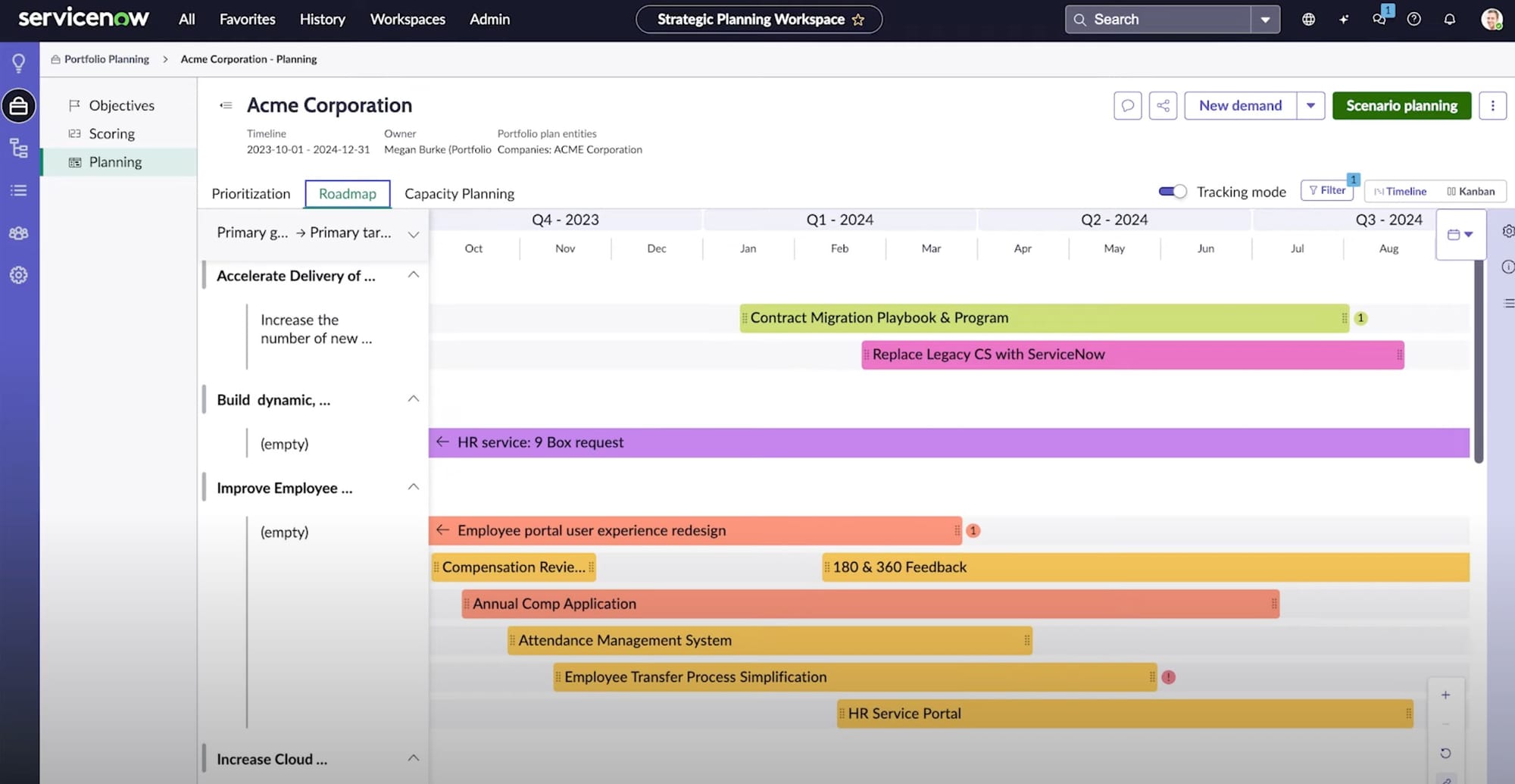
Task: Click the globe icon in top bar
Action: (x=1308, y=20)
